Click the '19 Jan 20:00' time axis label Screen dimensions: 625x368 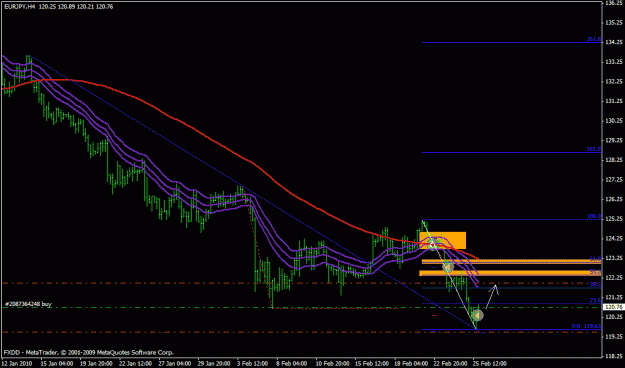95,364
